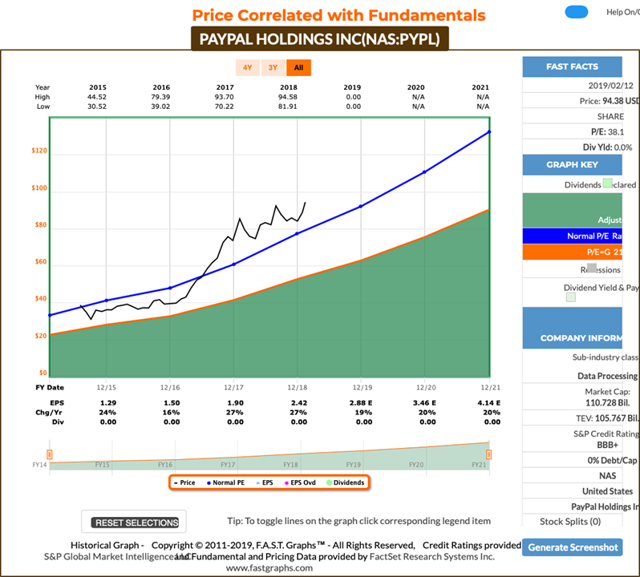
Task: Click the Generate Screenshot button
Action: tap(572, 547)
